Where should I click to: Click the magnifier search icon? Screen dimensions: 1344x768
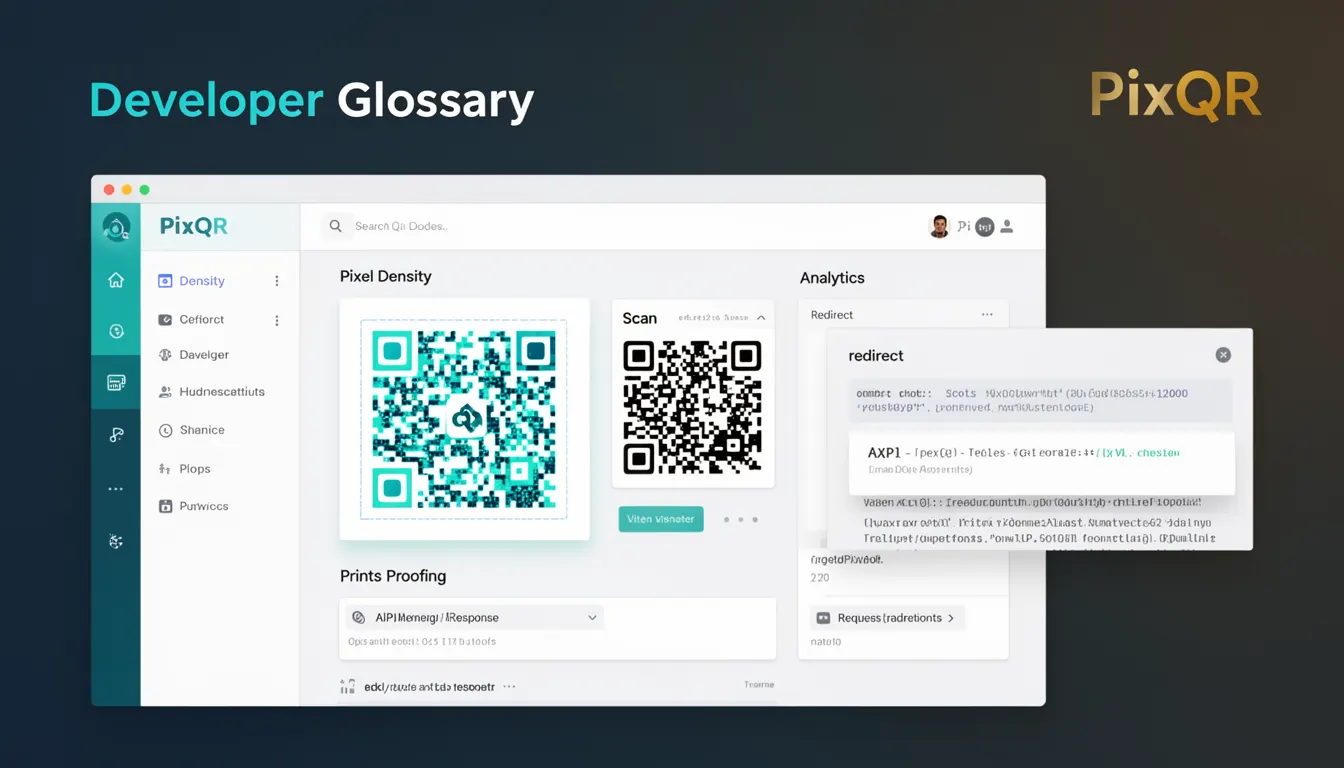336,226
